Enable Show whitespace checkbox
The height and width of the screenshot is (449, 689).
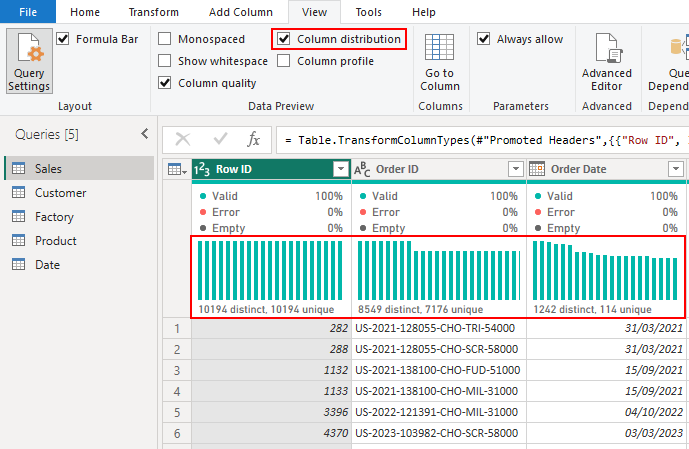[164, 61]
